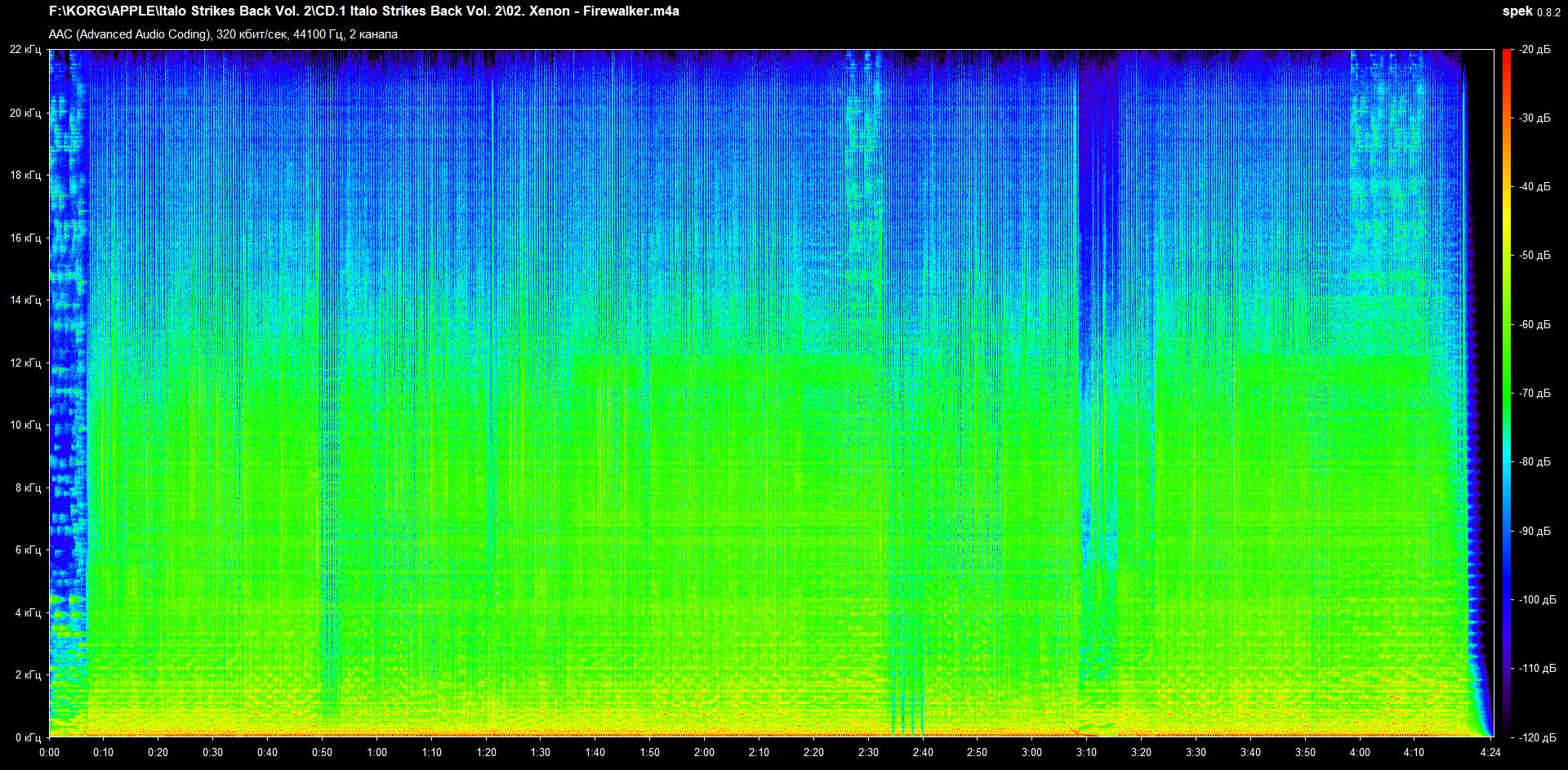Click the 6 kHz frequency axis label
Viewport: 1568px width, 770px height.
click(x=29, y=550)
